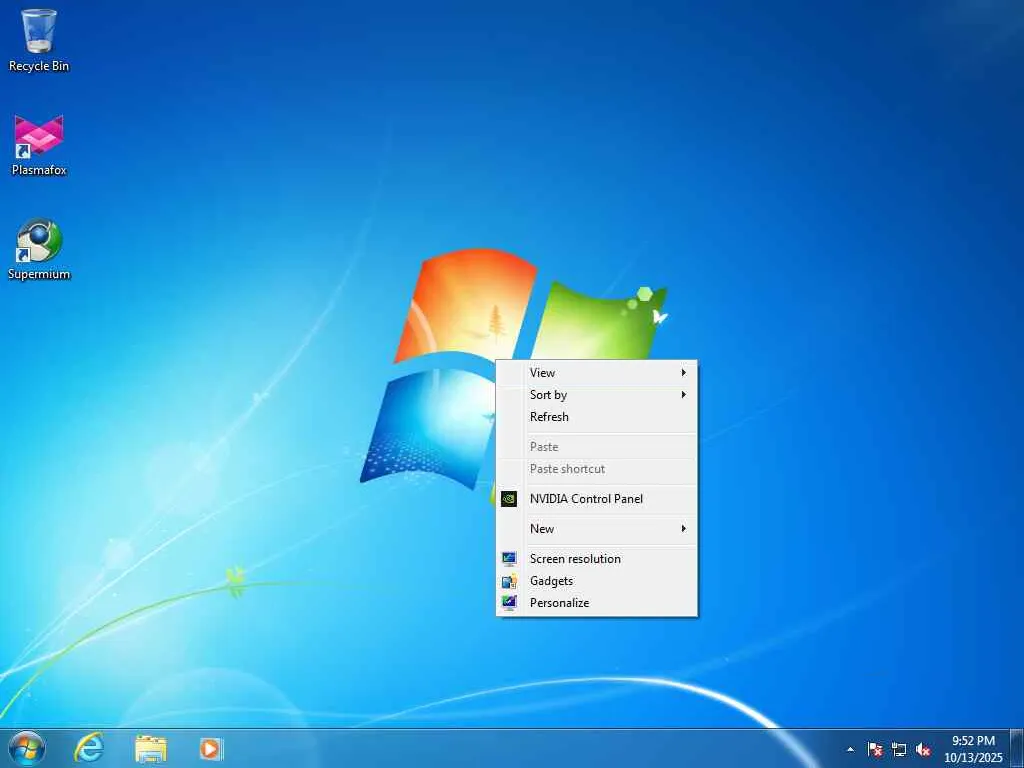1024x768 pixels.
Task: Select Screen resolution in context menu
Action: (x=597, y=558)
